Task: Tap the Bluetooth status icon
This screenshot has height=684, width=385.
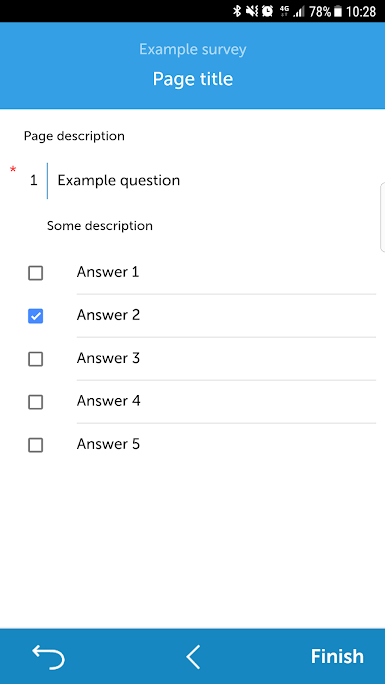Action: [x=237, y=11]
